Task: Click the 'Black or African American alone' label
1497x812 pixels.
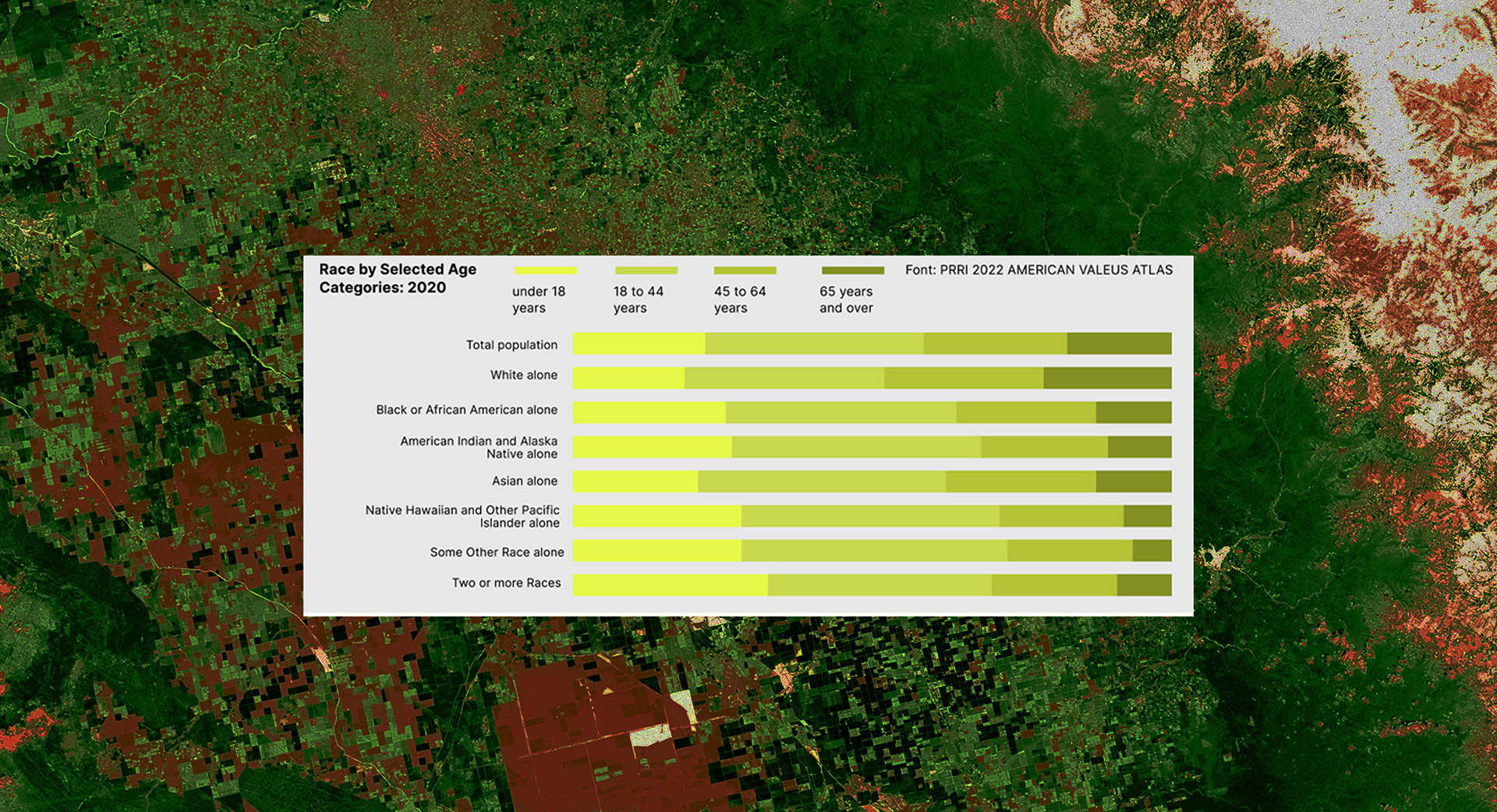Action: click(467, 410)
